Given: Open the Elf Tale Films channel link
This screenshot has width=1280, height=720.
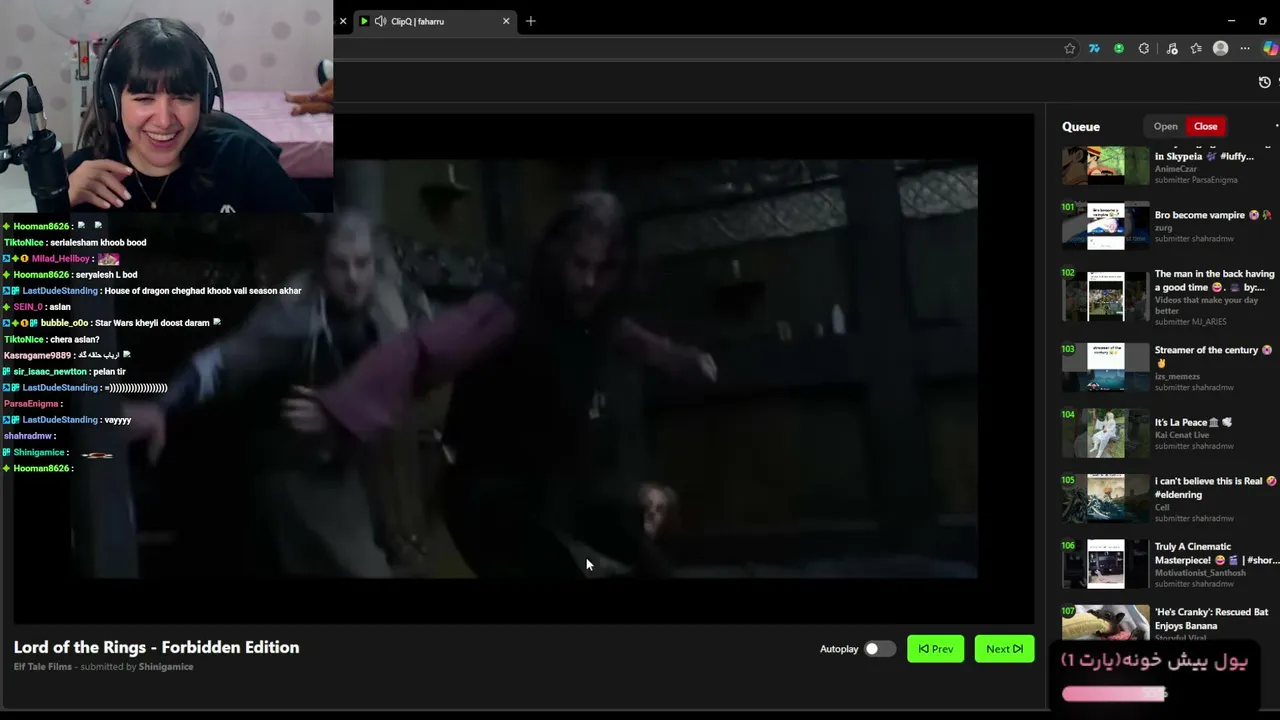Looking at the screenshot, I should coord(43,667).
